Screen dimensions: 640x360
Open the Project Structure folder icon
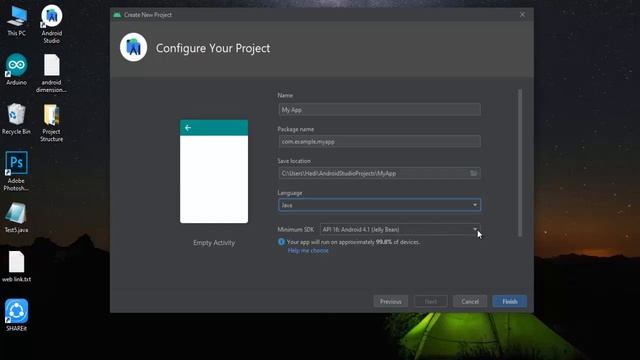pyautogui.click(x=51, y=122)
